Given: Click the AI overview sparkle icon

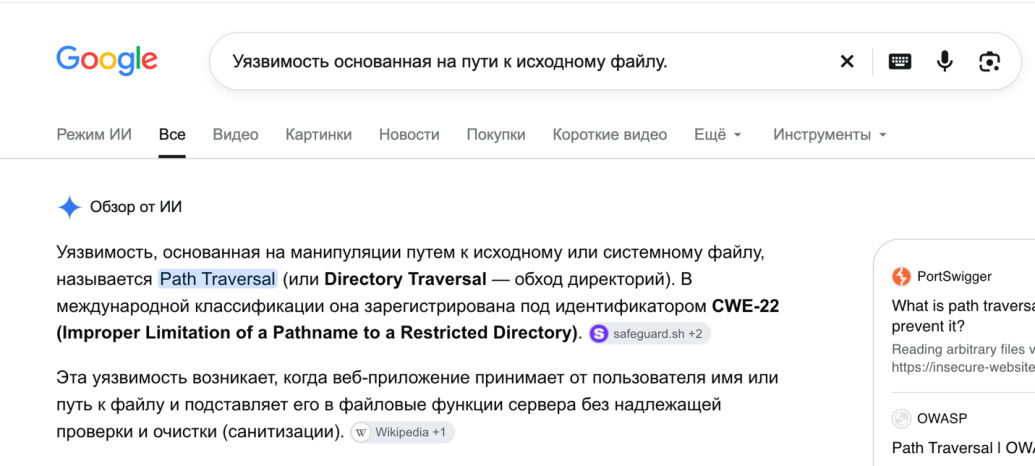Looking at the screenshot, I should pos(69,207).
